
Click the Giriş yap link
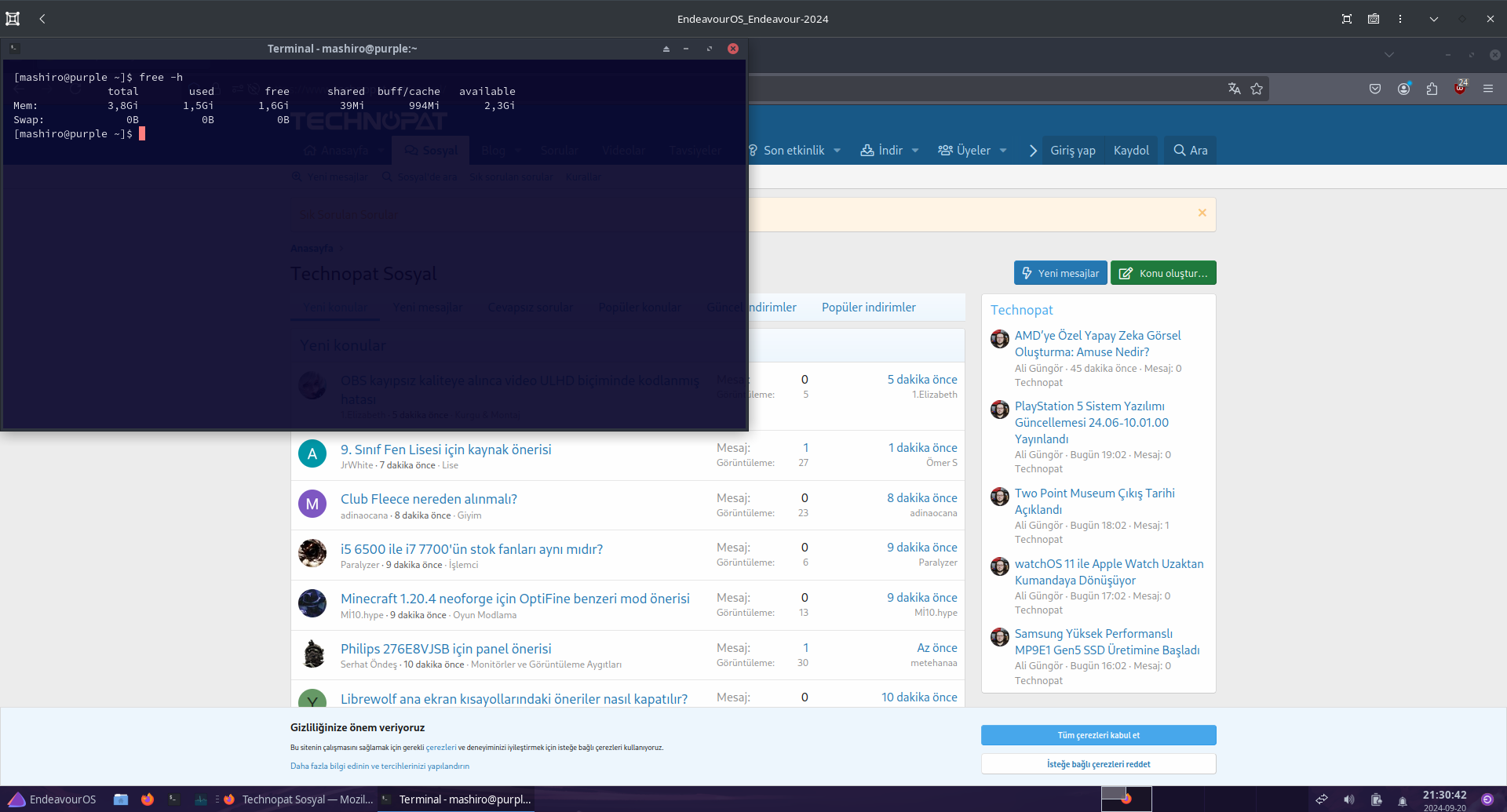pyautogui.click(x=1073, y=151)
